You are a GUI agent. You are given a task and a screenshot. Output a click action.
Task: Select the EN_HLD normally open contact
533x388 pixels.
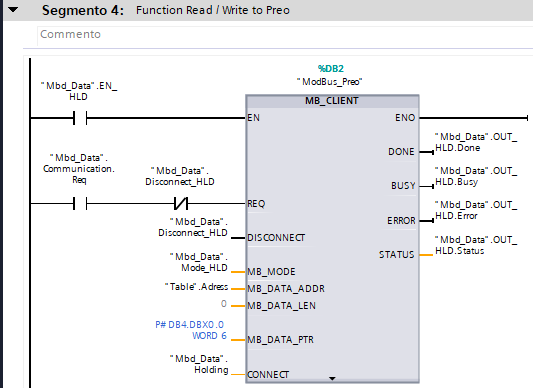click(80, 118)
